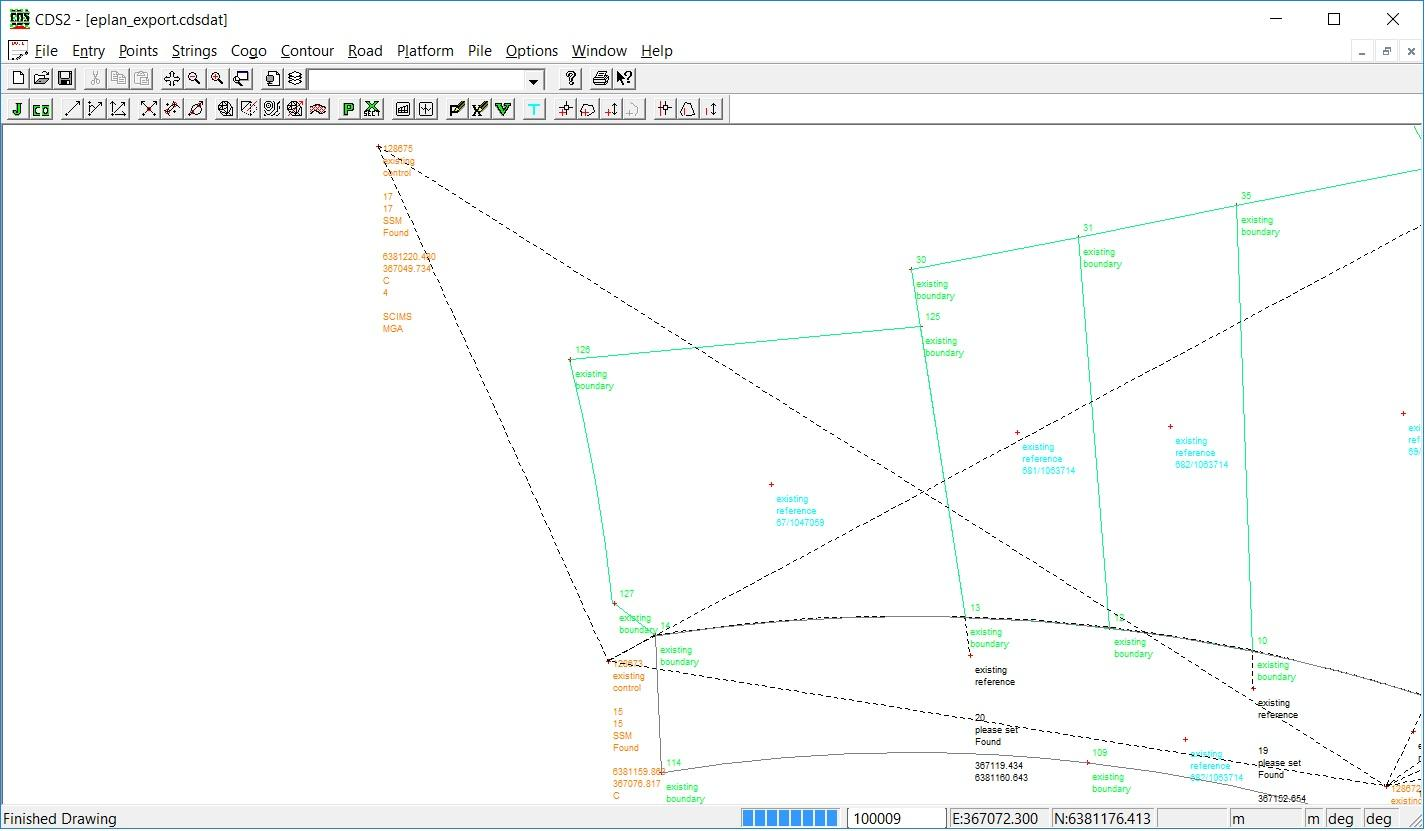The height and width of the screenshot is (831, 1425).
Task: Click the printer icon
Action: click(x=600, y=79)
